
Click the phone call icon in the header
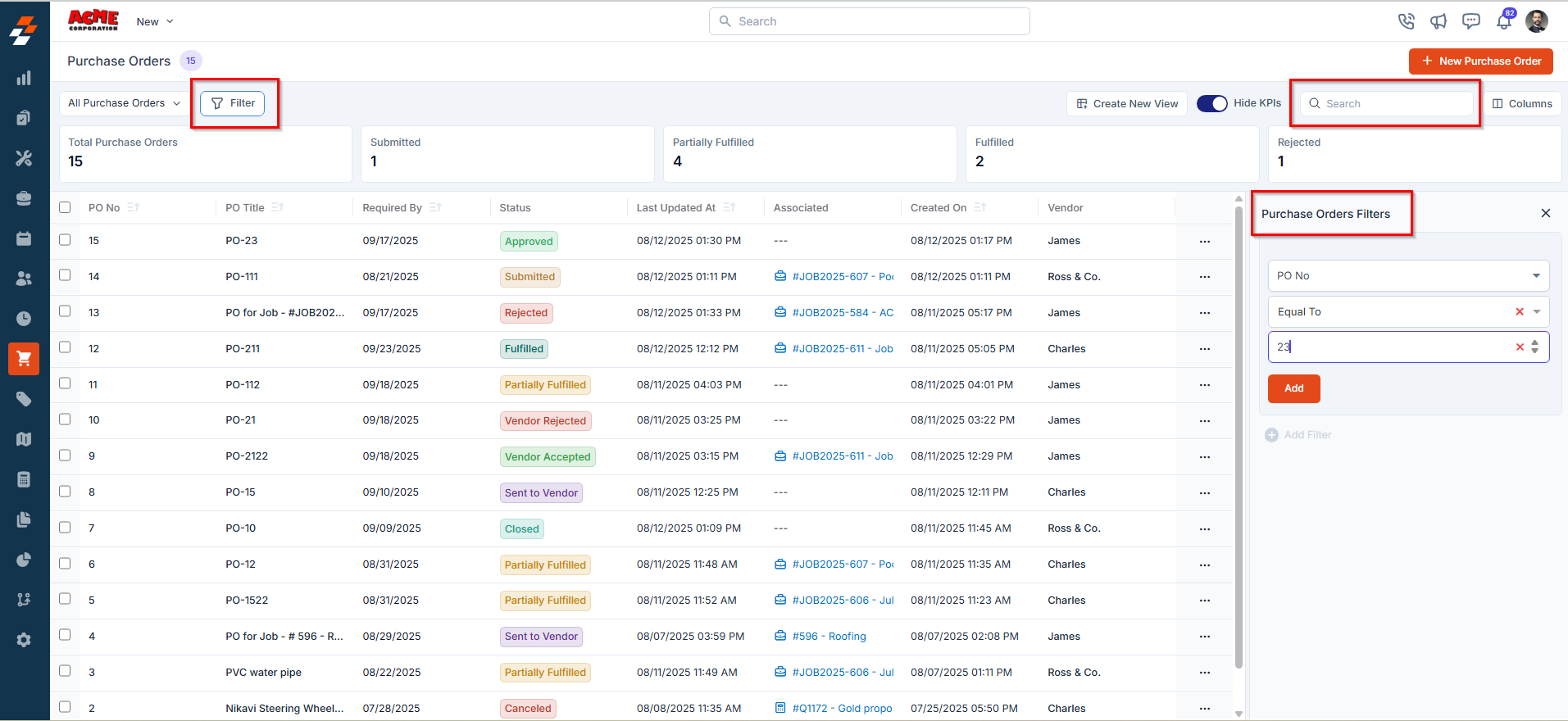tap(1407, 21)
